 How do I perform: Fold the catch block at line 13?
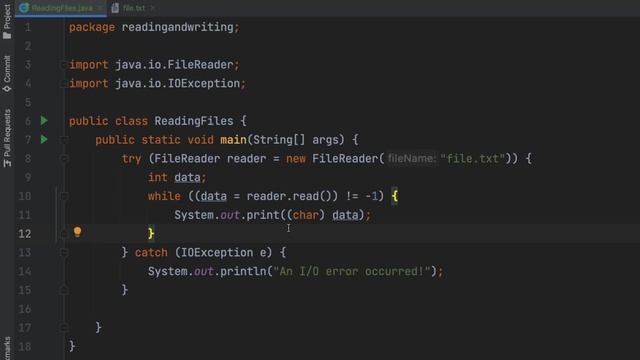[64, 253]
